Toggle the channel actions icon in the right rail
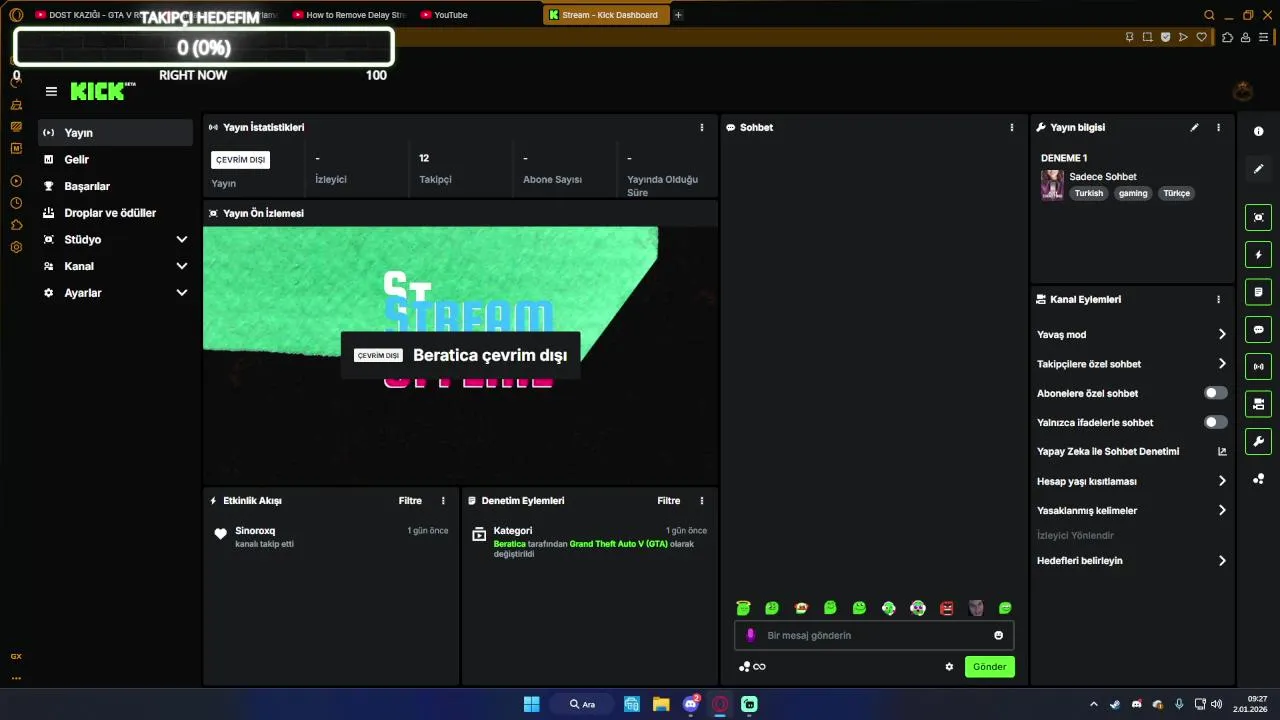1280x720 pixels. coord(1258,404)
